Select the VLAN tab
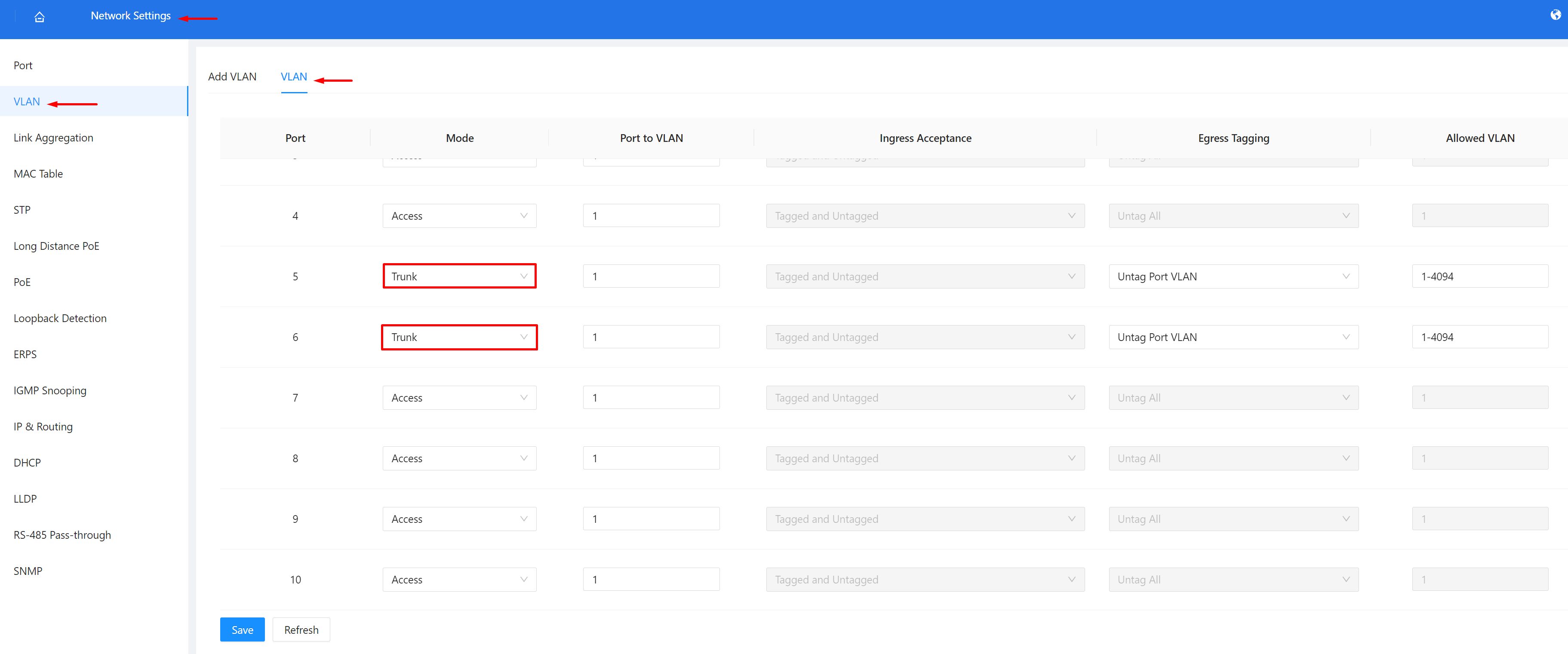This screenshot has width=1568, height=654. point(294,77)
